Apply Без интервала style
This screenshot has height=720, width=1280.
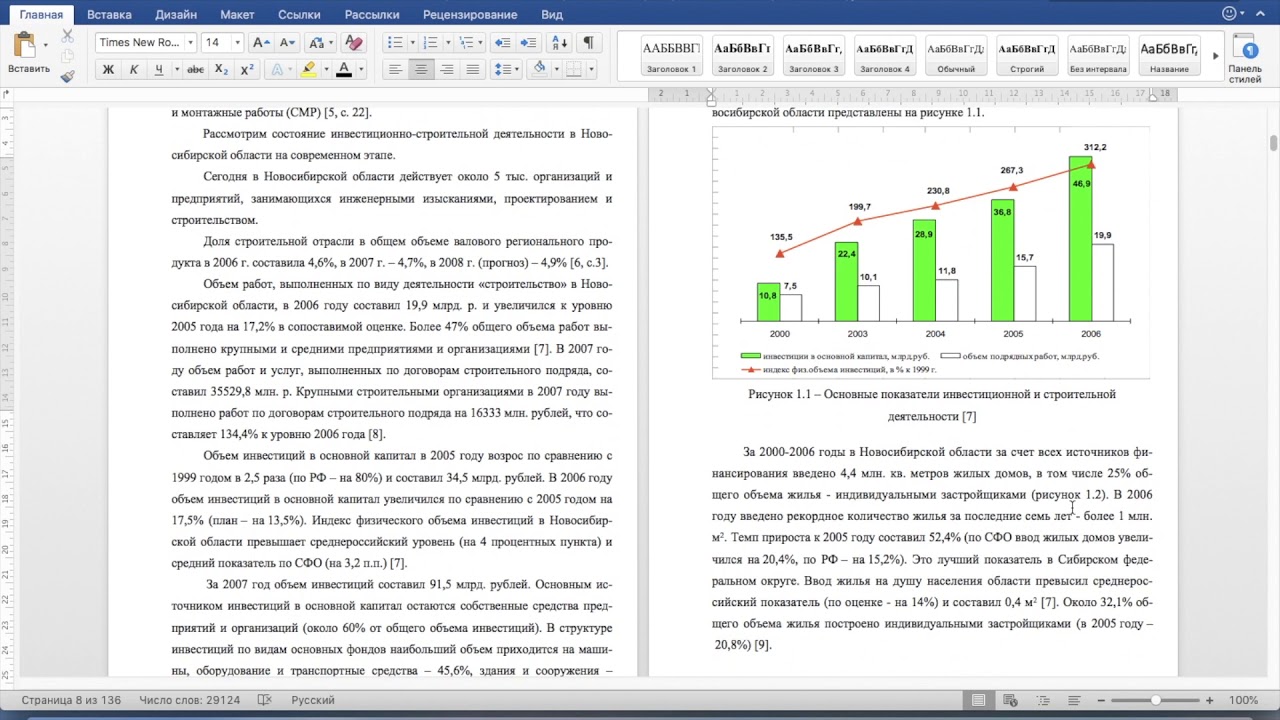coord(1098,55)
